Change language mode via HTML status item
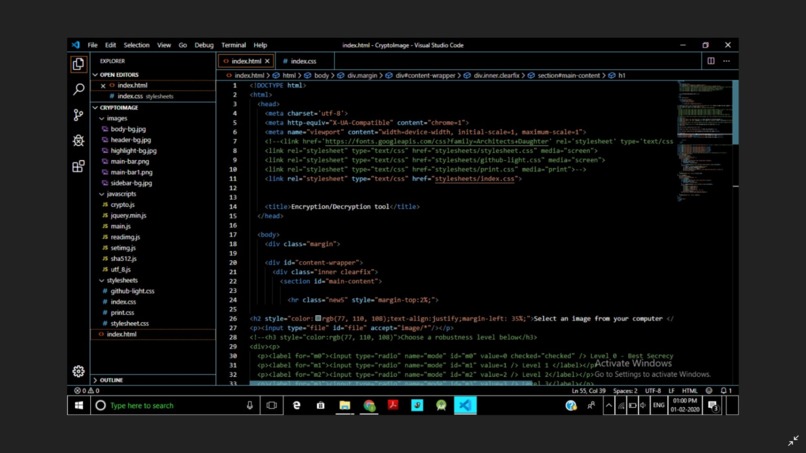806x453 pixels. (x=689, y=391)
